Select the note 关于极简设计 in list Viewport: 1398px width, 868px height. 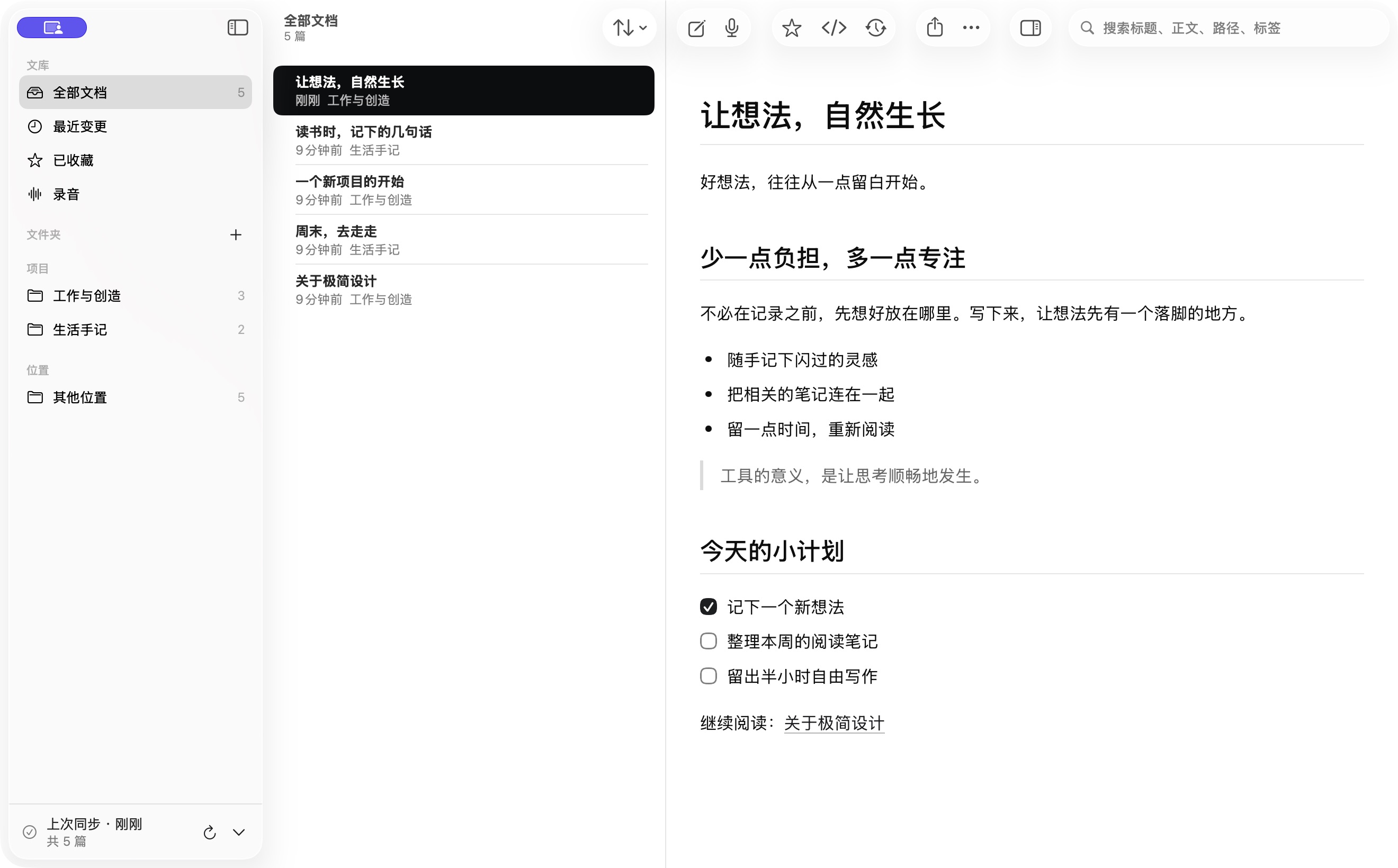coord(463,290)
